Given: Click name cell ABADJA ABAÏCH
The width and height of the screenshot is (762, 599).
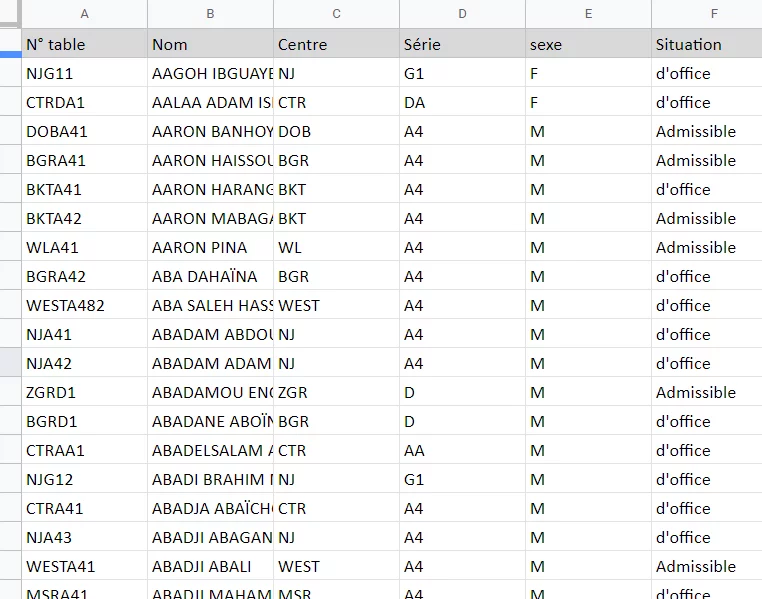Looking at the screenshot, I should coord(210,508).
